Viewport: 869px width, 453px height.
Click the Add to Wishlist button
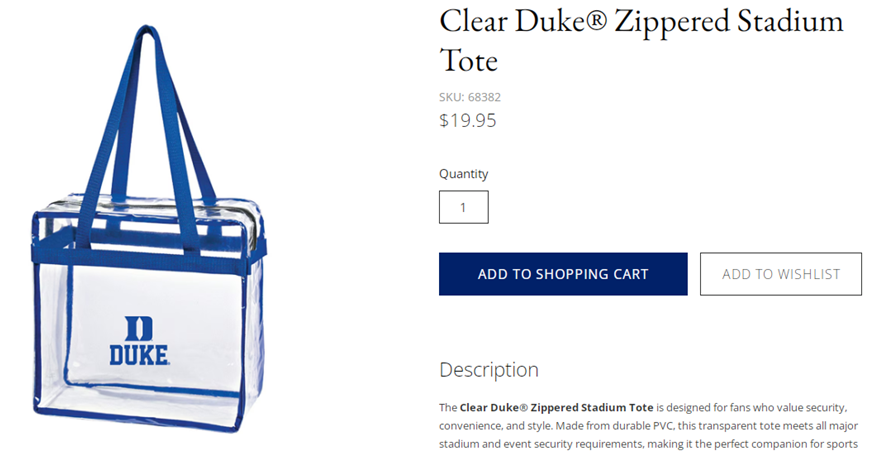(780, 274)
